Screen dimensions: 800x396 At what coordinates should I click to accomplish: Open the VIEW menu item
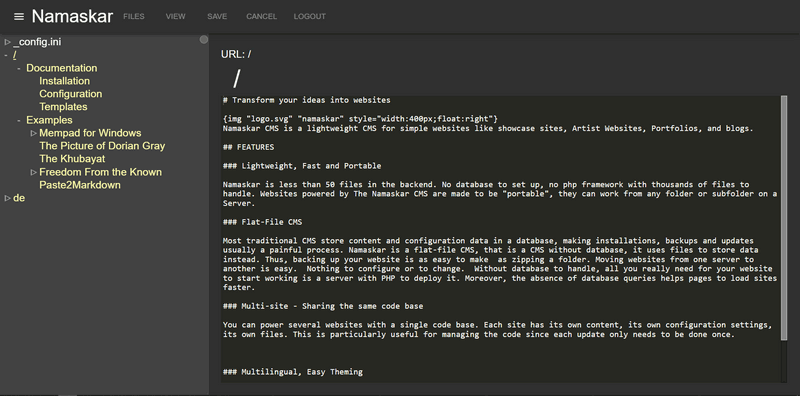pyautogui.click(x=176, y=16)
